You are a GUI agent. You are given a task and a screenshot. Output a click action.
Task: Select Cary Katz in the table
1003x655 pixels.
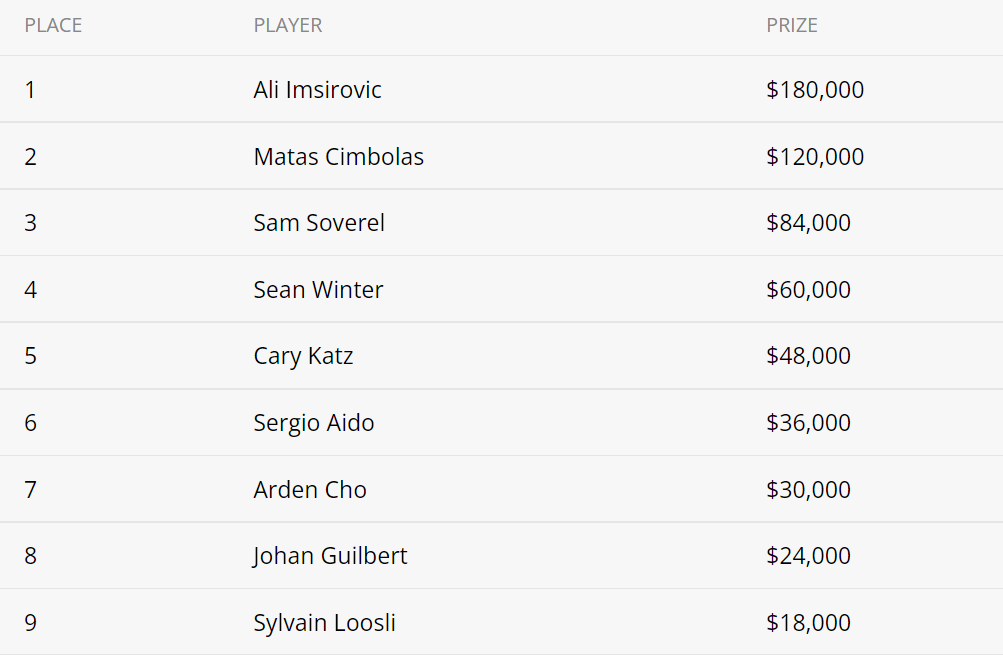coord(303,356)
